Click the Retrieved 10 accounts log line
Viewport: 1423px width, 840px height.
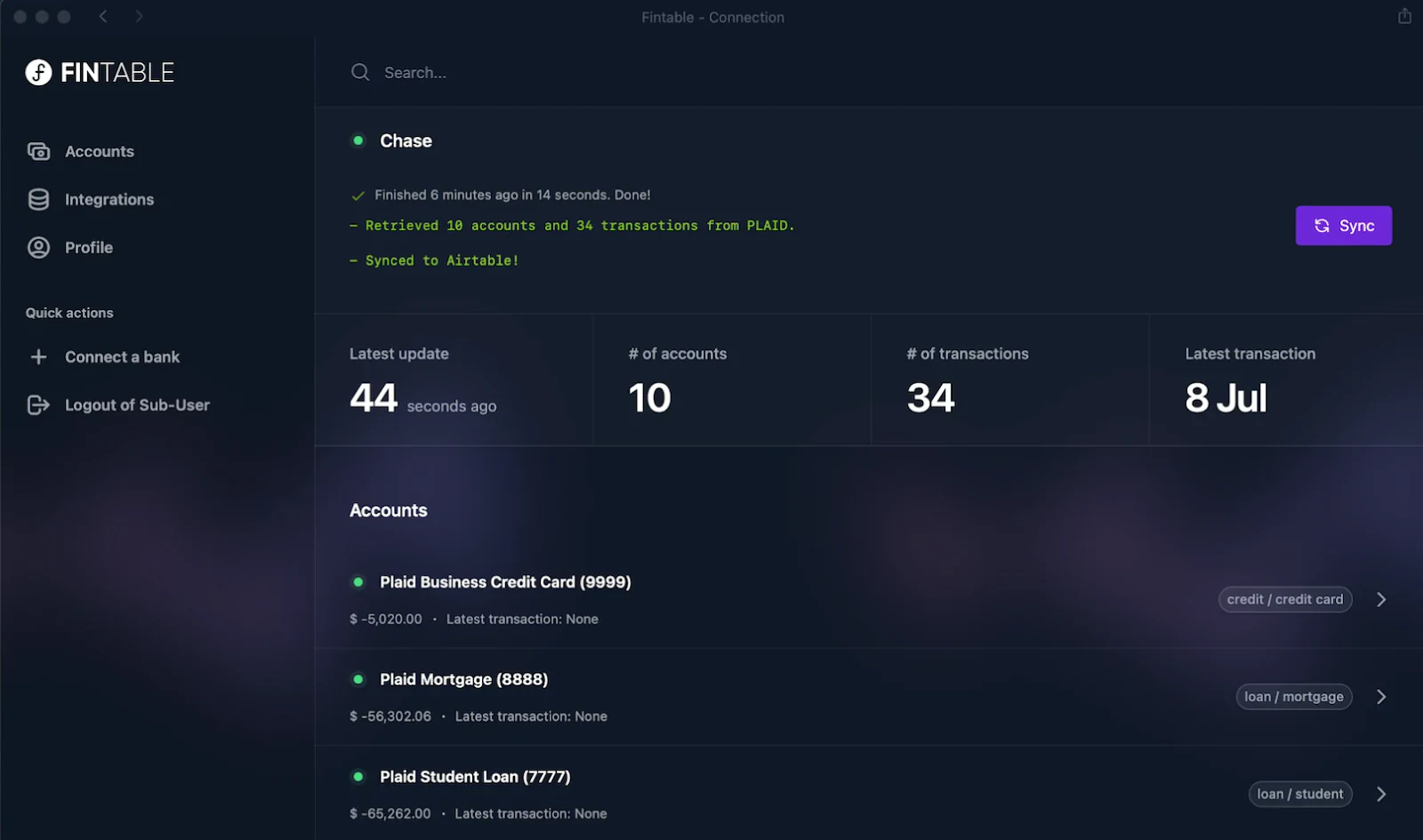coord(572,226)
